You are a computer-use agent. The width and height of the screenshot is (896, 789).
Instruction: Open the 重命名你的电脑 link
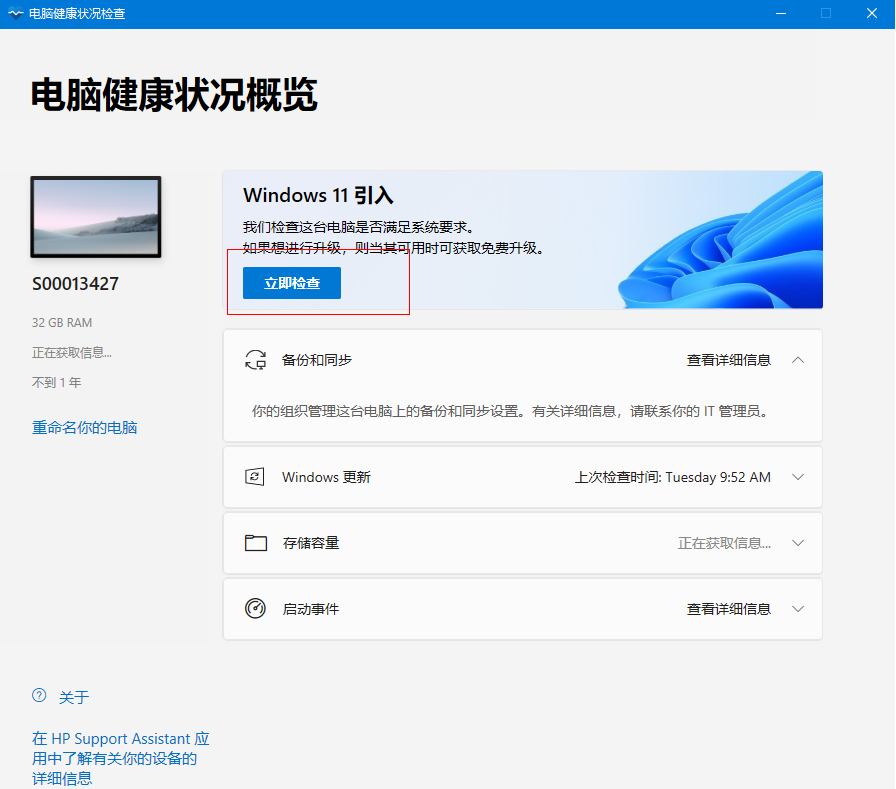tap(85, 427)
